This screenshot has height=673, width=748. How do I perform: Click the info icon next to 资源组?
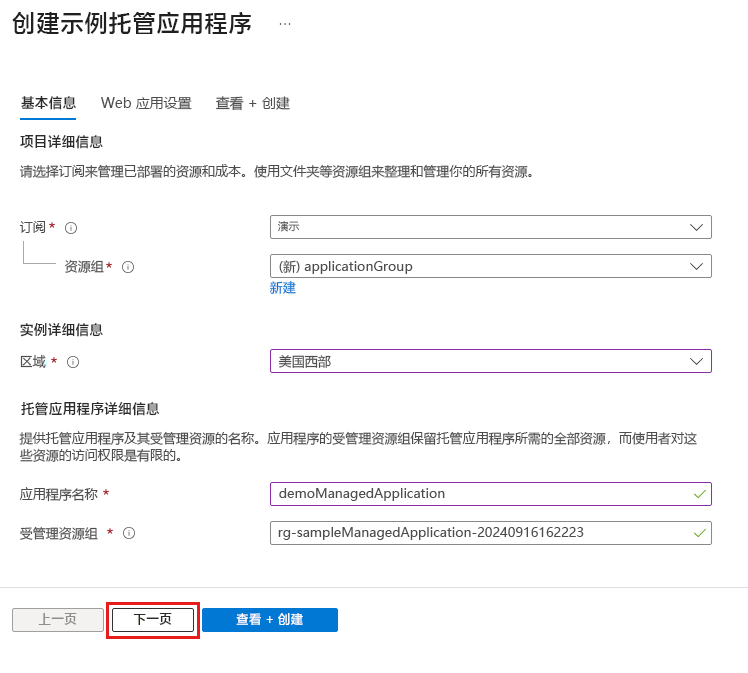pyautogui.click(x=128, y=267)
